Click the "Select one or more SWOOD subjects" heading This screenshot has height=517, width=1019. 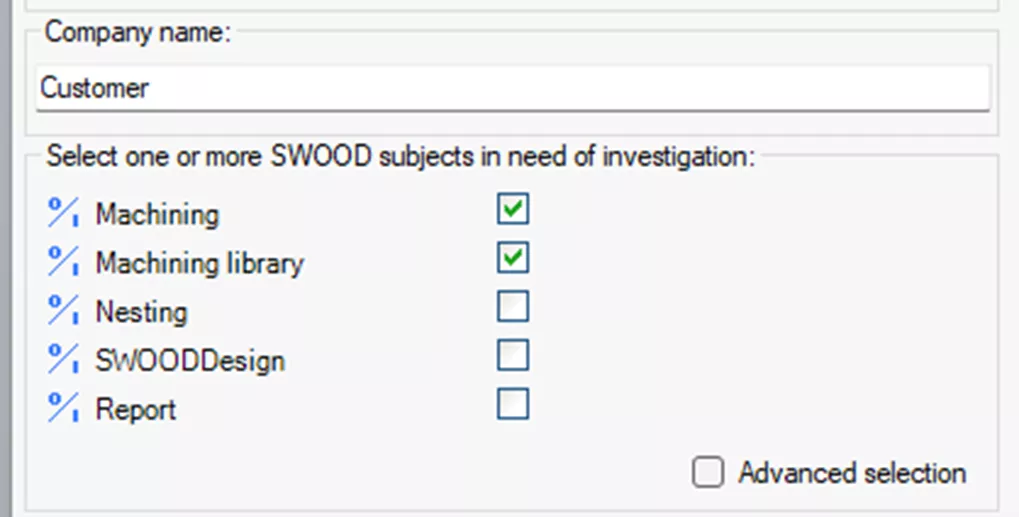(x=400, y=157)
